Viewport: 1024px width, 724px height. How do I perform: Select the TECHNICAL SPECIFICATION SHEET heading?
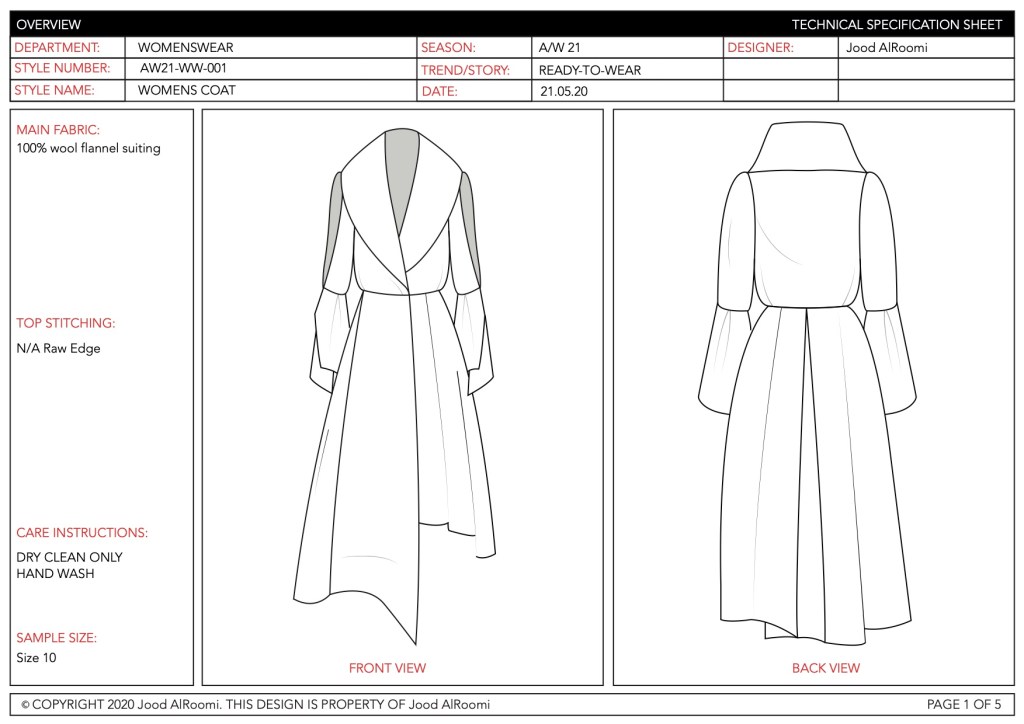896,25
